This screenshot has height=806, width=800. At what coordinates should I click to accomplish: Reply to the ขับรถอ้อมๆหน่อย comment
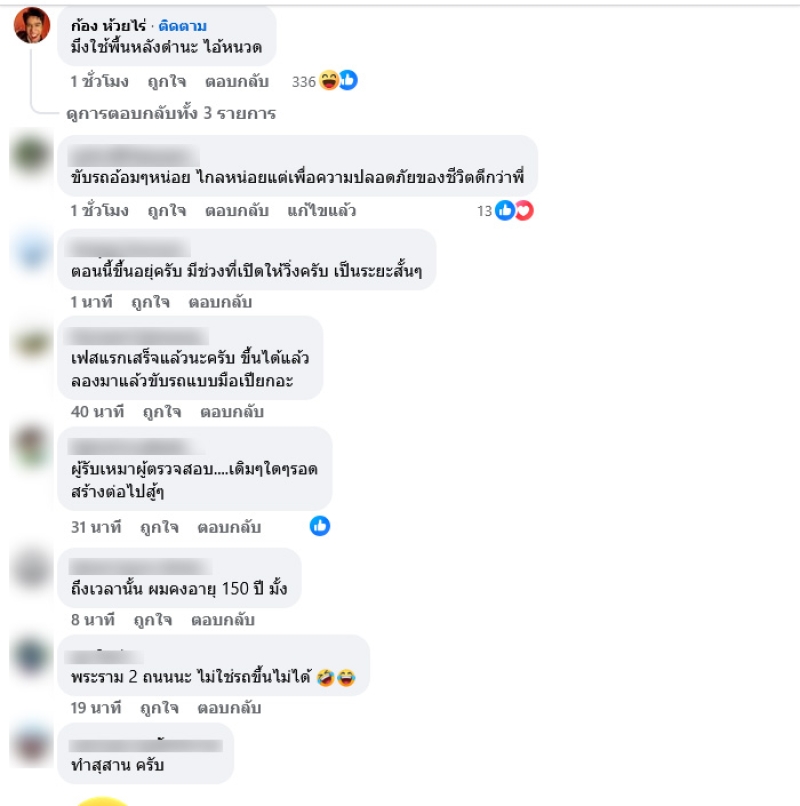point(237,211)
